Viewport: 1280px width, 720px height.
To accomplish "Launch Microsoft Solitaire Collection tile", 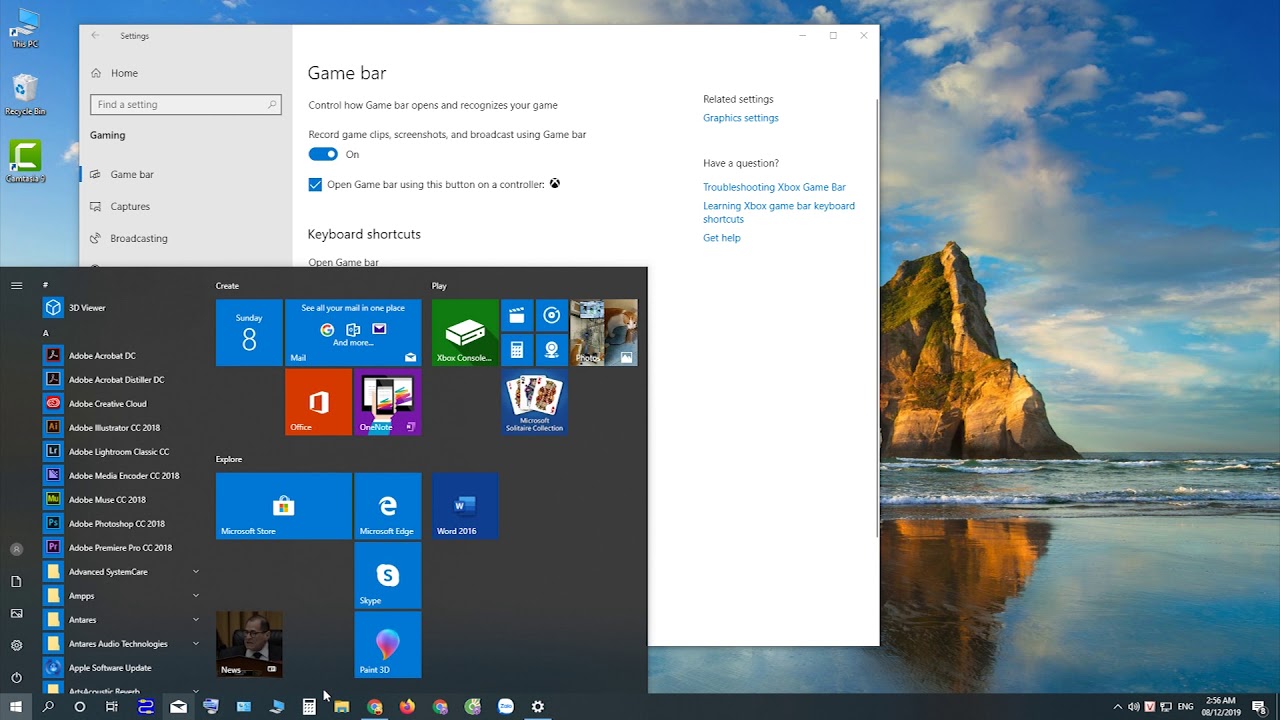I will coord(534,402).
